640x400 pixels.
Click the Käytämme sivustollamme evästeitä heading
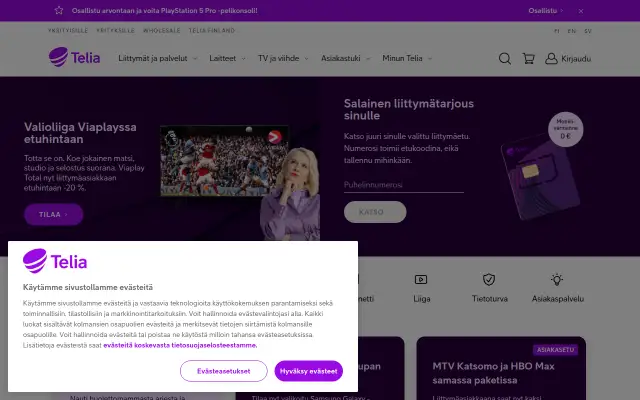88,287
